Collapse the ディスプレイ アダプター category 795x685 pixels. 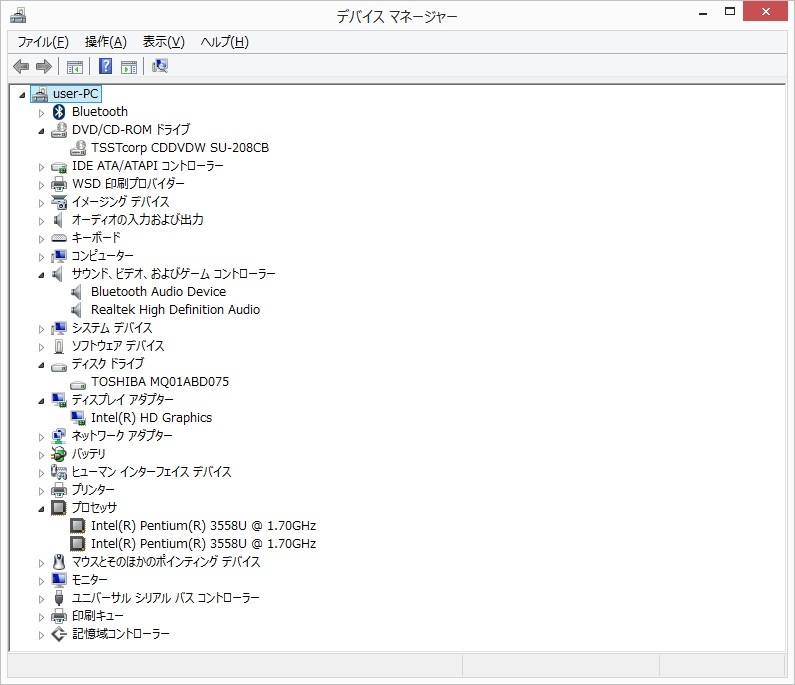[41, 401]
